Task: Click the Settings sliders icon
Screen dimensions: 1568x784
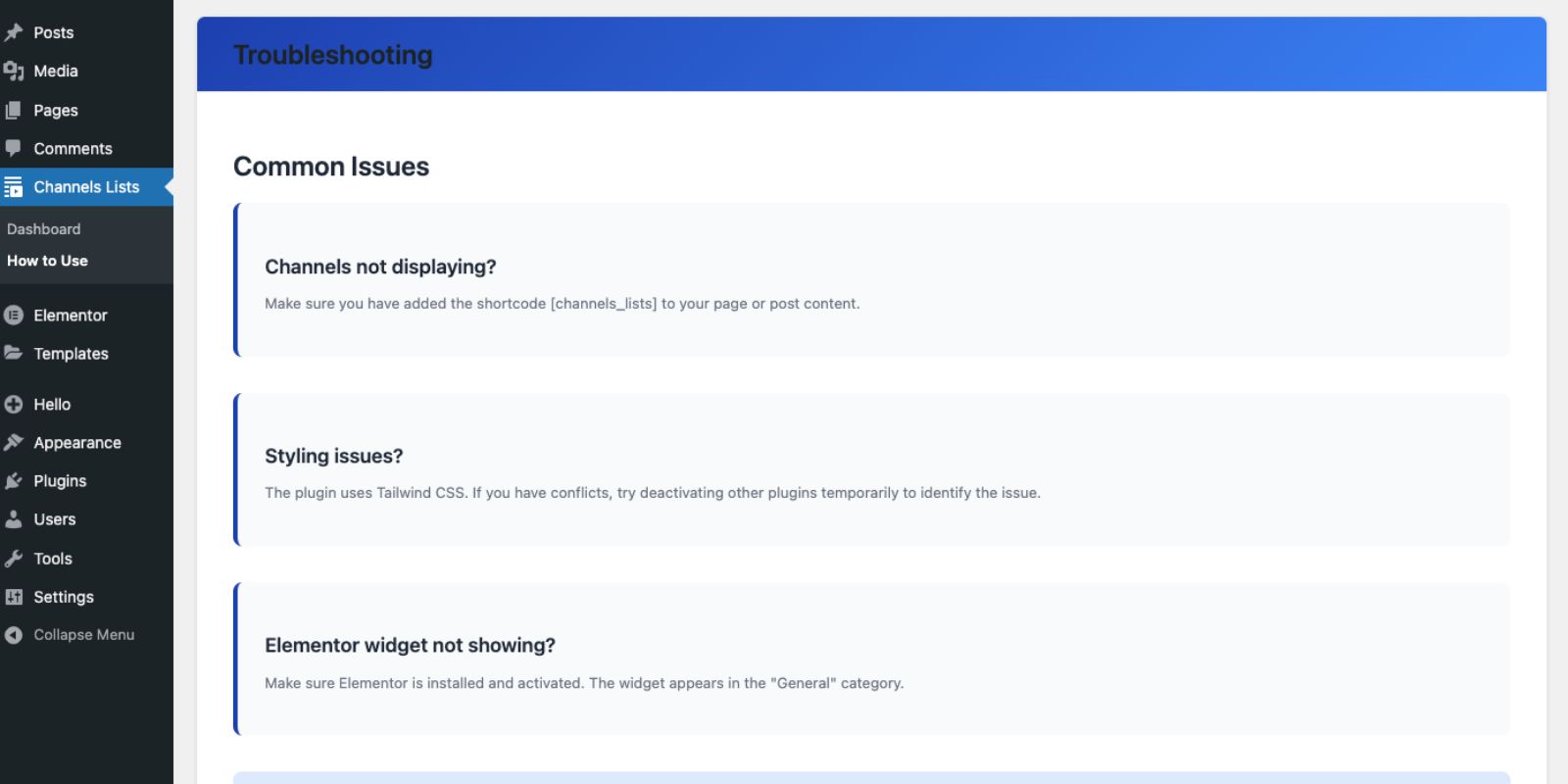Action: click(14, 597)
